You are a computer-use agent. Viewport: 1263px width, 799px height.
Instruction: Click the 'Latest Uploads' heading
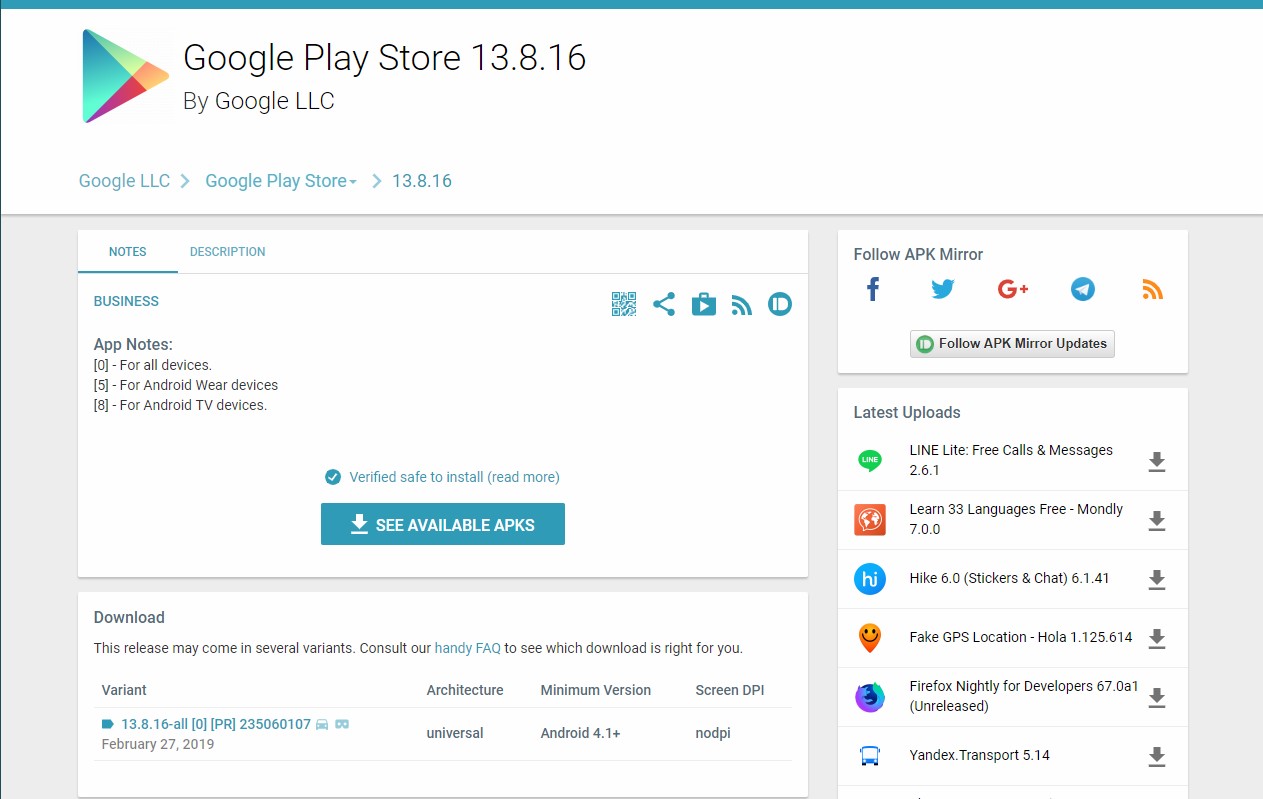coord(906,412)
